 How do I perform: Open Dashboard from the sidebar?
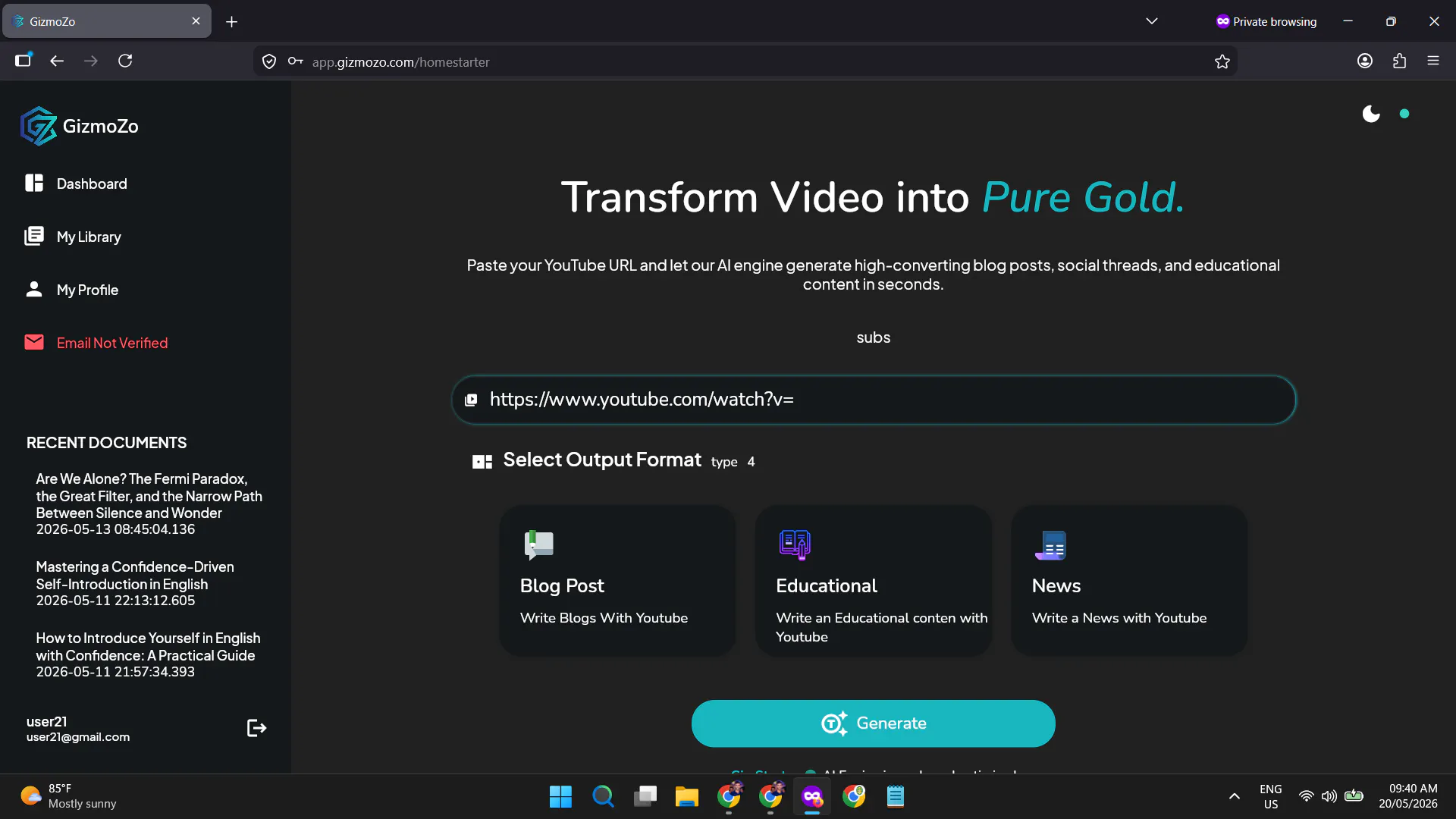(91, 184)
